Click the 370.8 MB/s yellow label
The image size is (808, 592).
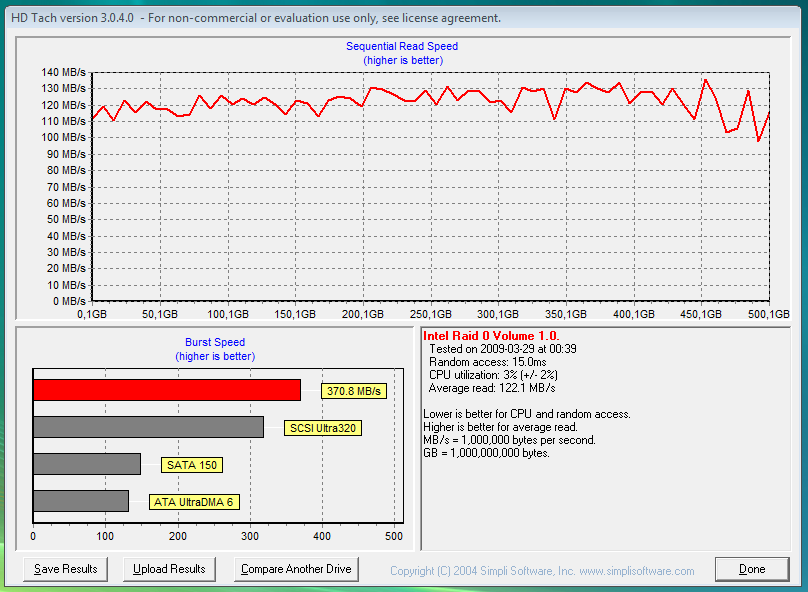click(x=354, y=391)
